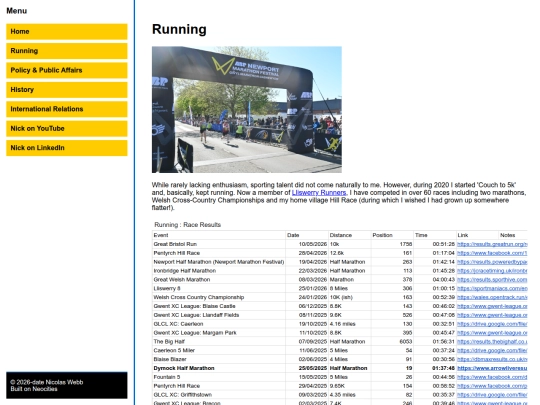Select the Dymock Half Marathon event cell
The image size is (540, 405).
pos(219,368)
